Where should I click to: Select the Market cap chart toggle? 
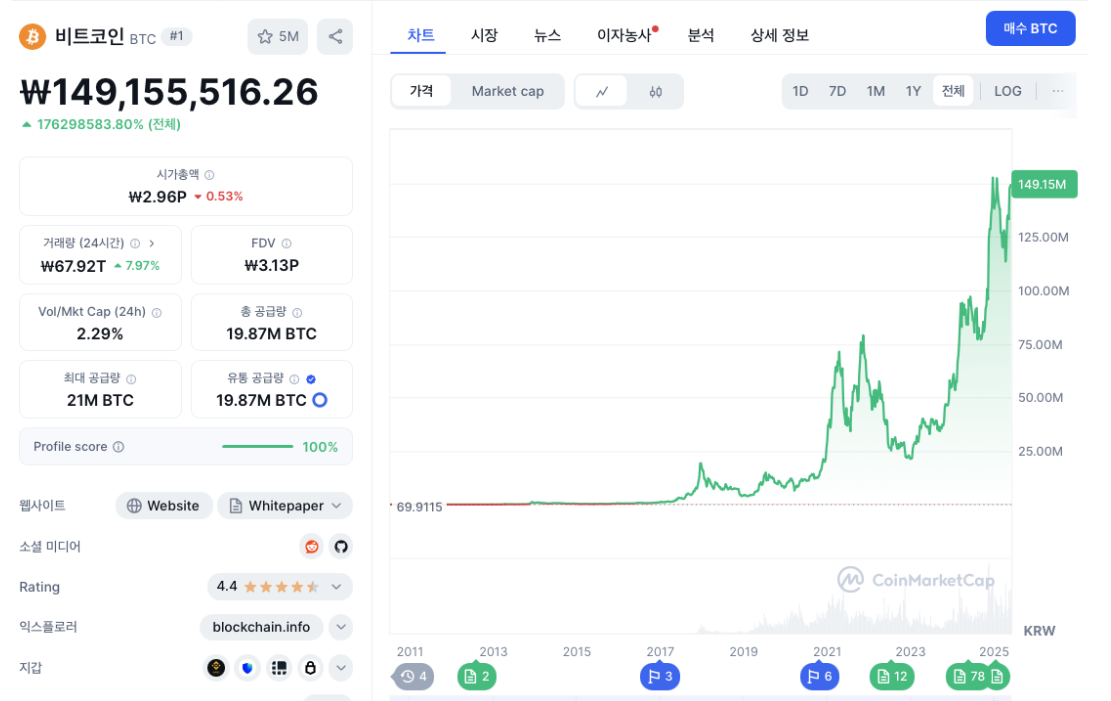point(507,91)
